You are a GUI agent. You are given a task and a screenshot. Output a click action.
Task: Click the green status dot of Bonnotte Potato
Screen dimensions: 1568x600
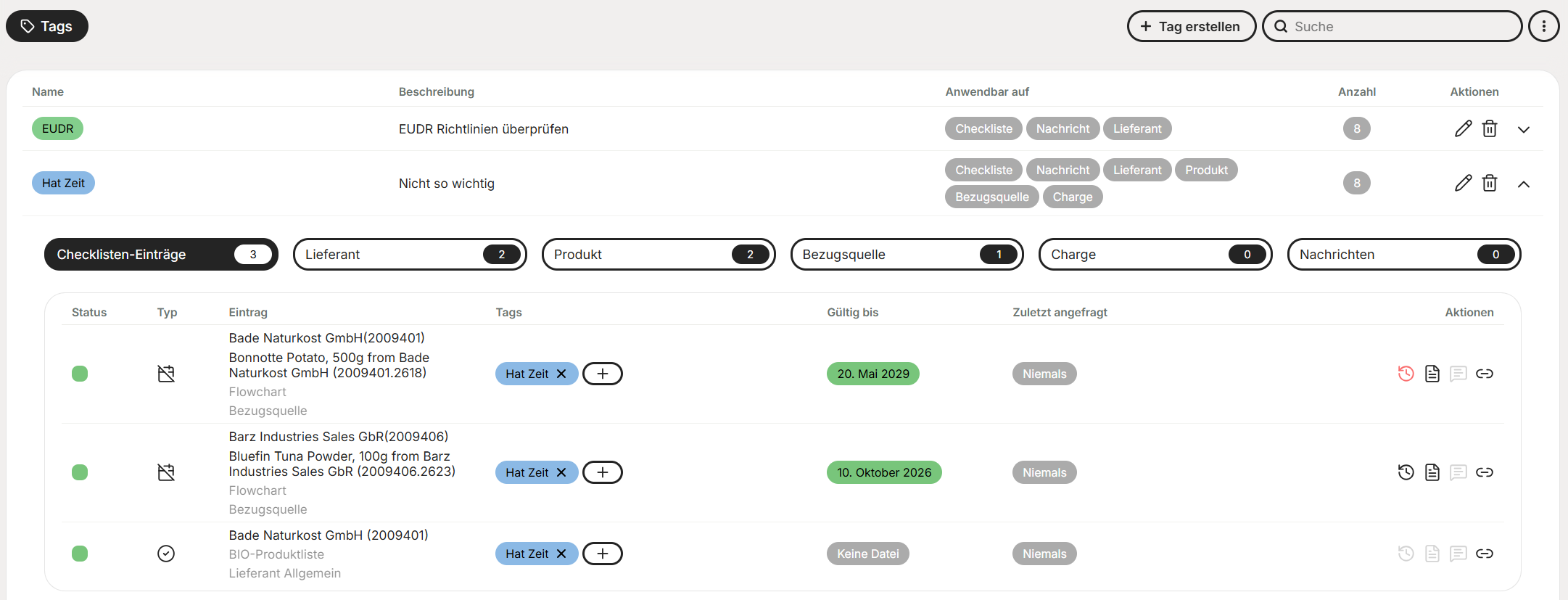[x=80, y=374]
